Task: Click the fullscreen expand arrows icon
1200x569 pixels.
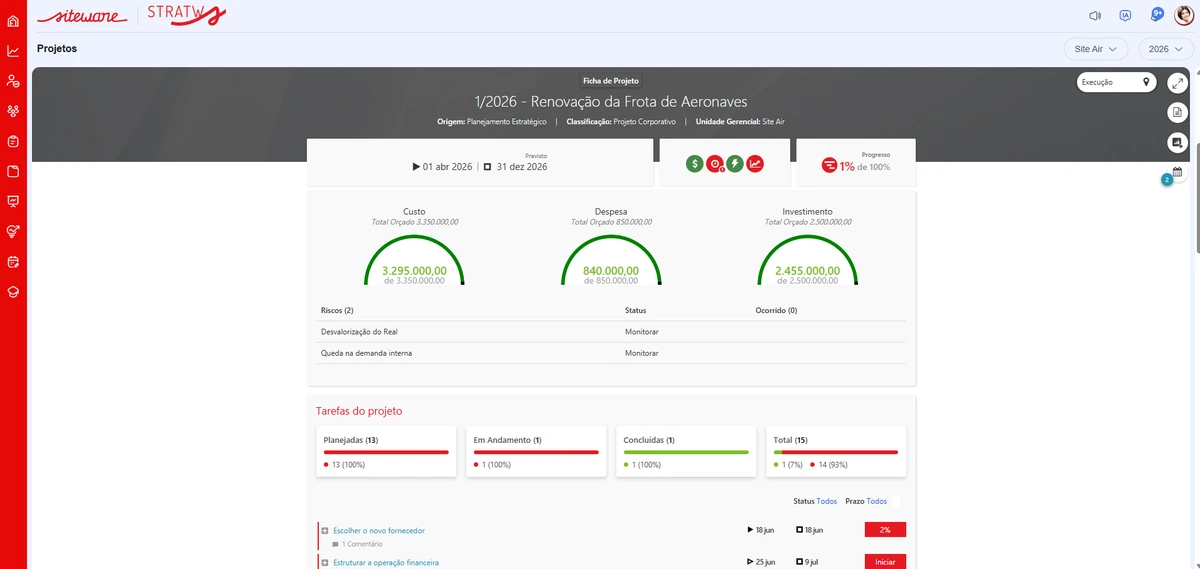Action: (x=1178, y=83)
